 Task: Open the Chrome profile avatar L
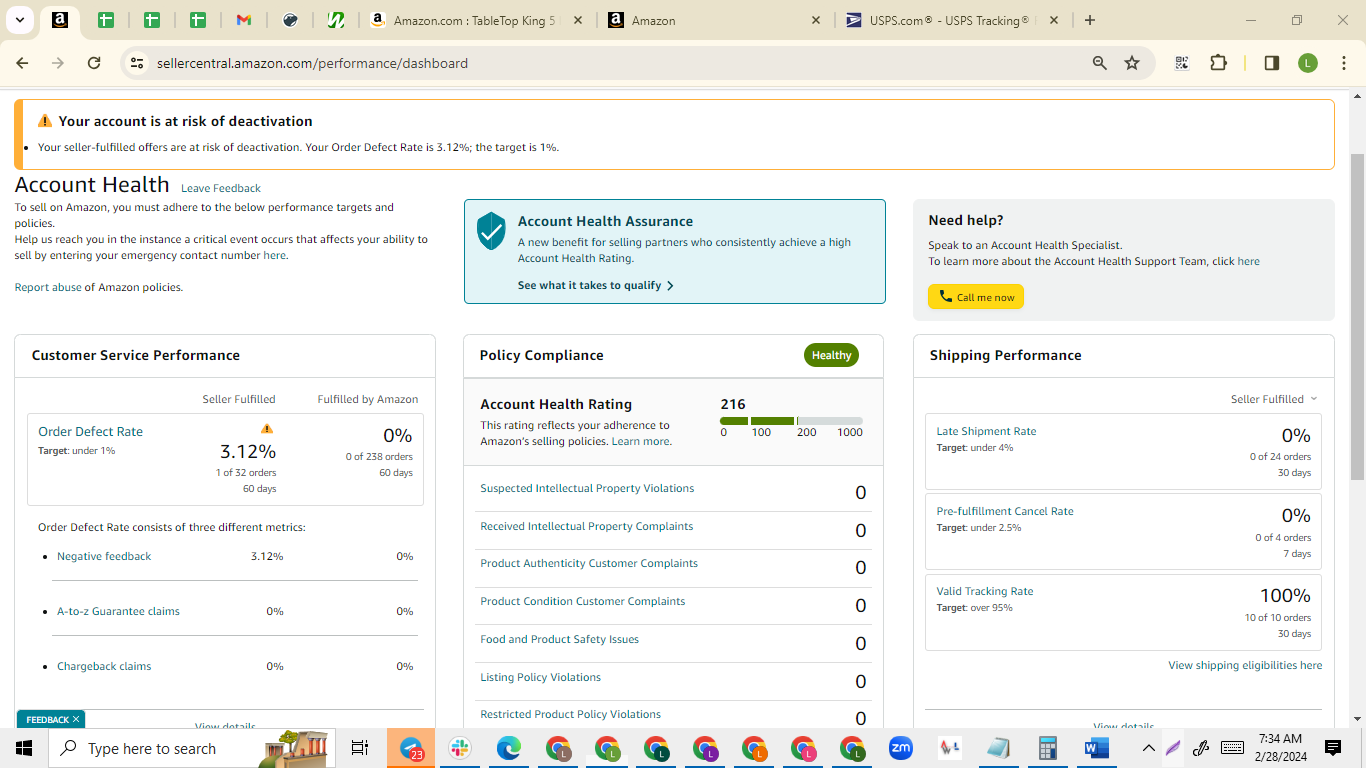1308,63
